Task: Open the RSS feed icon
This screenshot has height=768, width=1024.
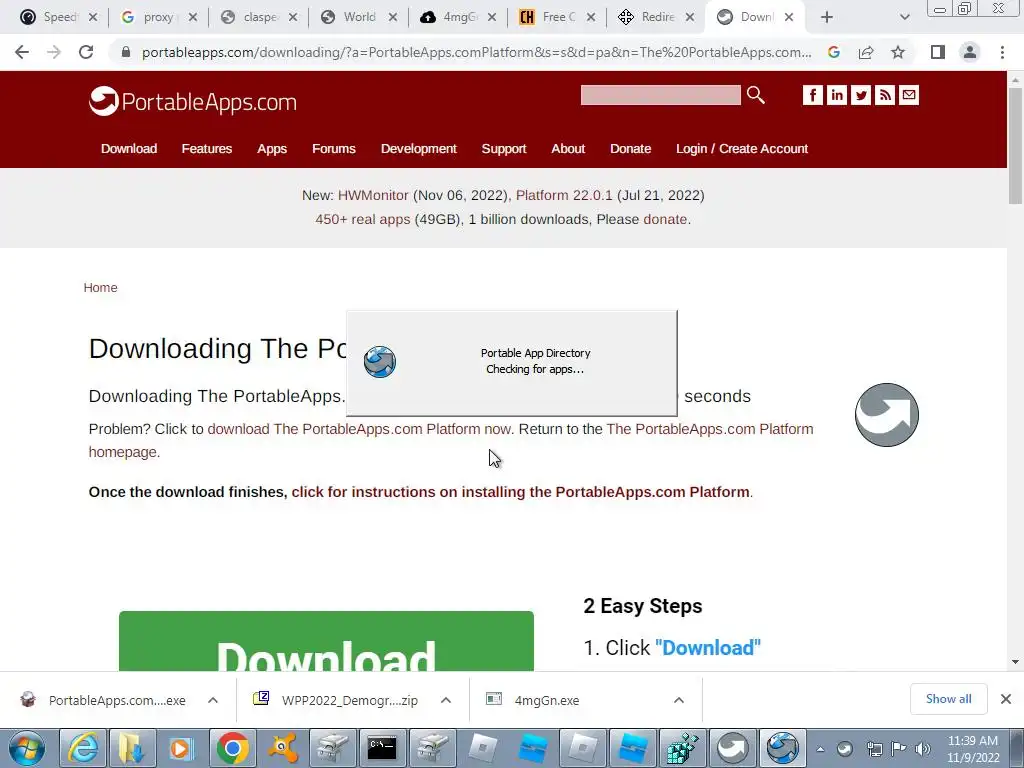Action: [885, 95]
